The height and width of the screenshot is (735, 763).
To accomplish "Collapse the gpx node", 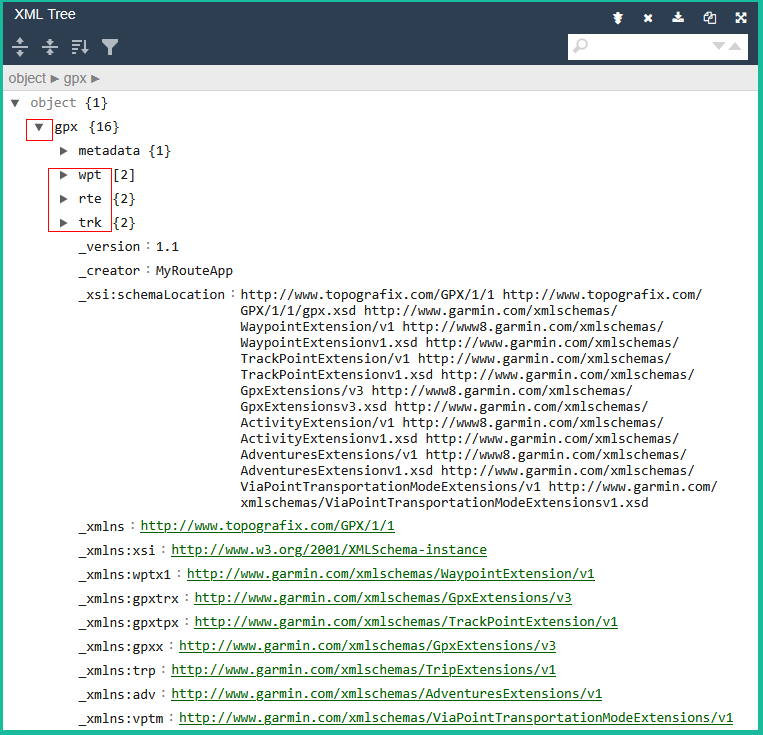I will 39,127.
